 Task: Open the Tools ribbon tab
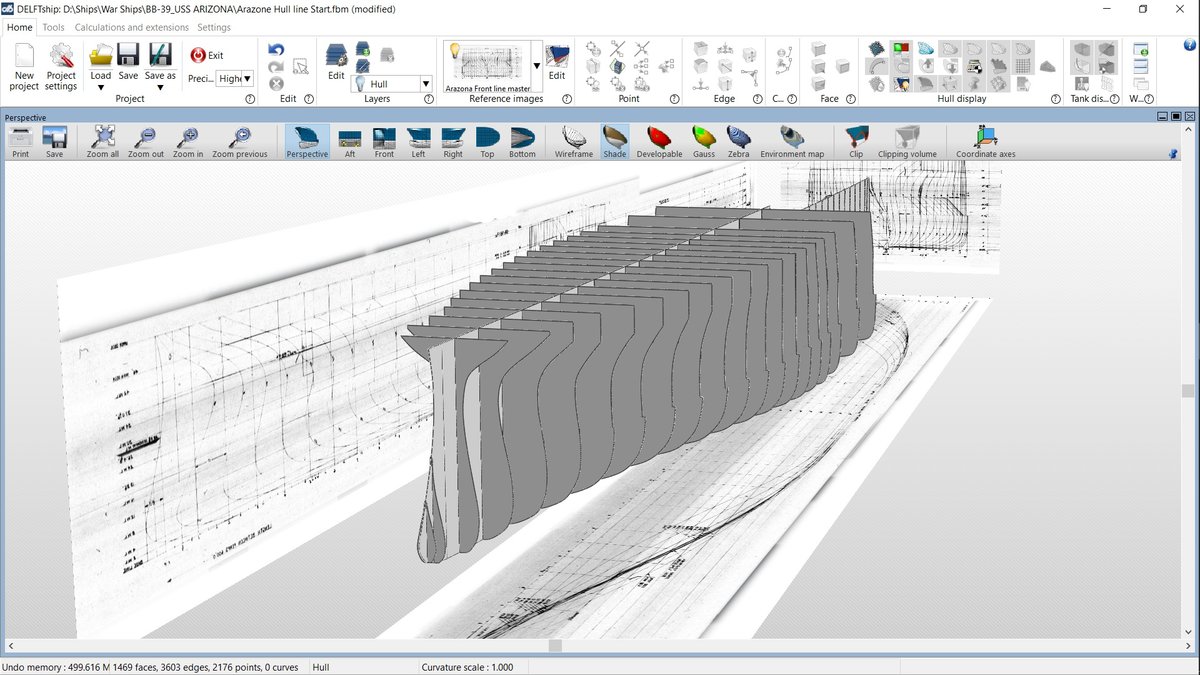54,27
